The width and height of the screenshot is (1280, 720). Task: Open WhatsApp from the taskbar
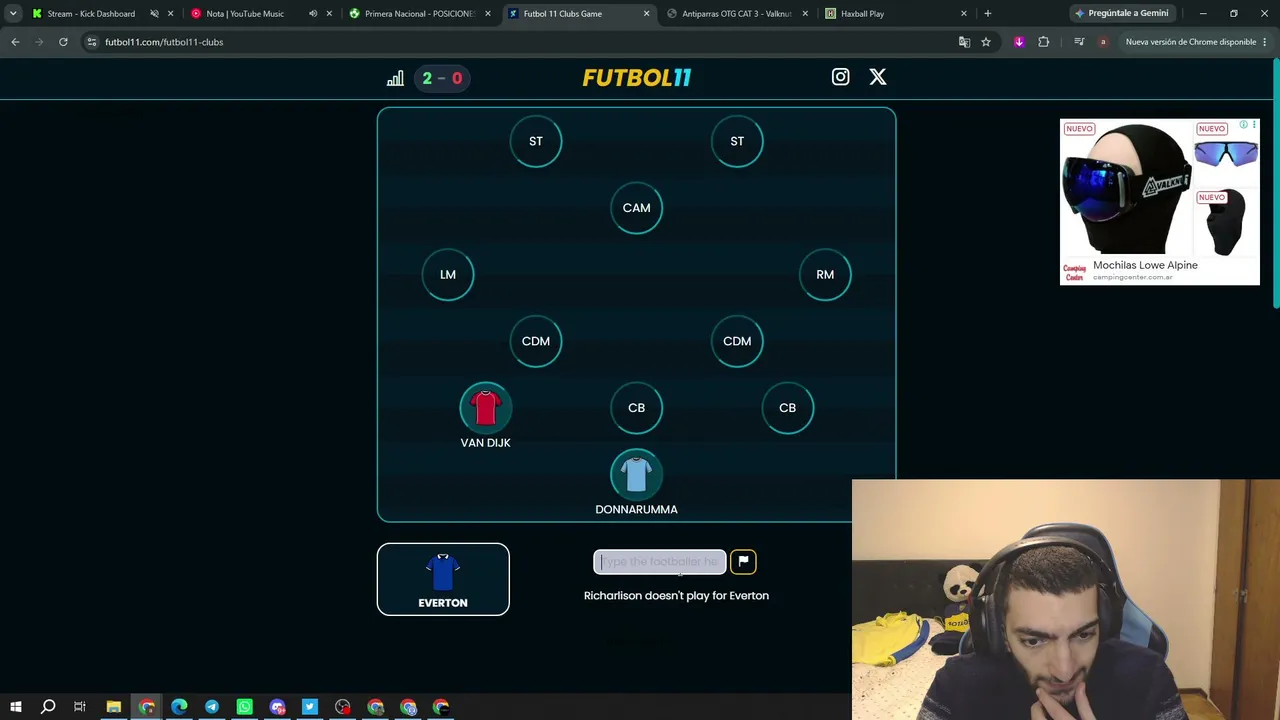[245, 707]
